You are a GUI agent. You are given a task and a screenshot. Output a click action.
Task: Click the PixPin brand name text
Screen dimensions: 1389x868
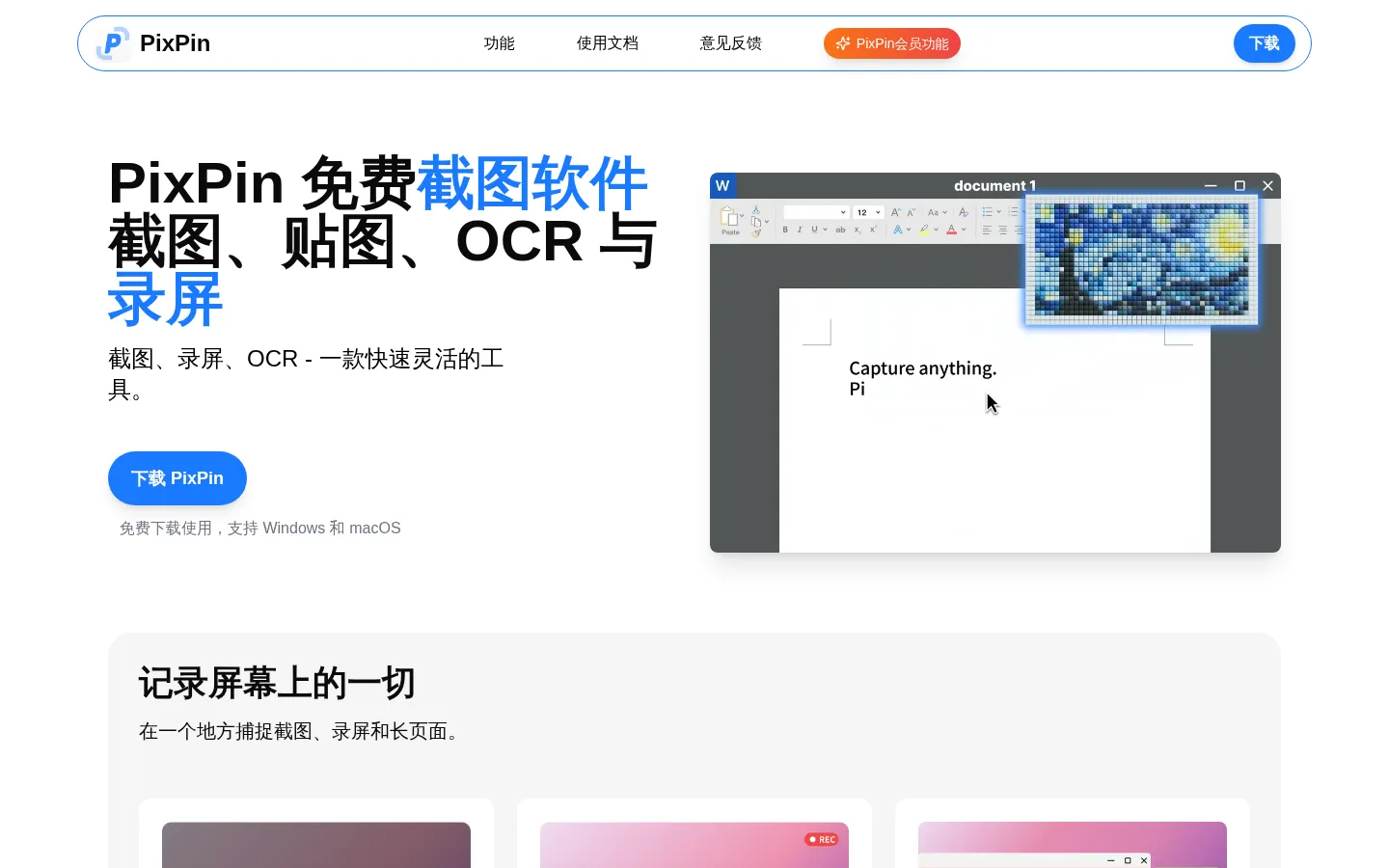175,43
